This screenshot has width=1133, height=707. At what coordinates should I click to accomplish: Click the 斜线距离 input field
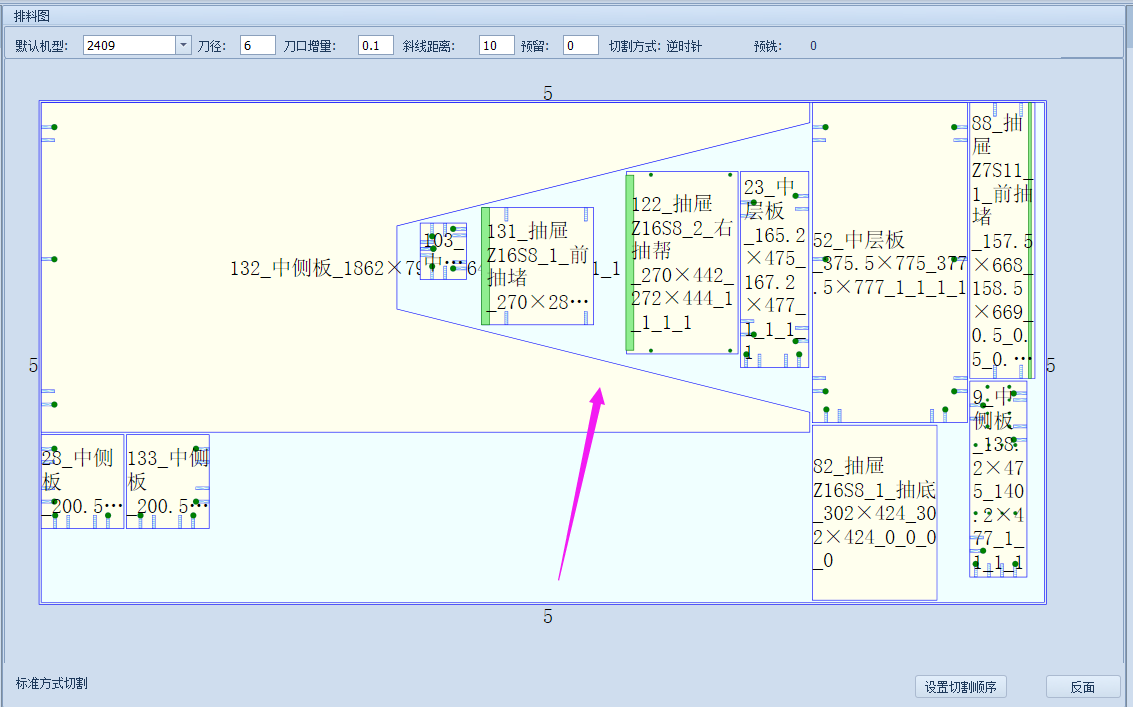click(x=496, y=46)
